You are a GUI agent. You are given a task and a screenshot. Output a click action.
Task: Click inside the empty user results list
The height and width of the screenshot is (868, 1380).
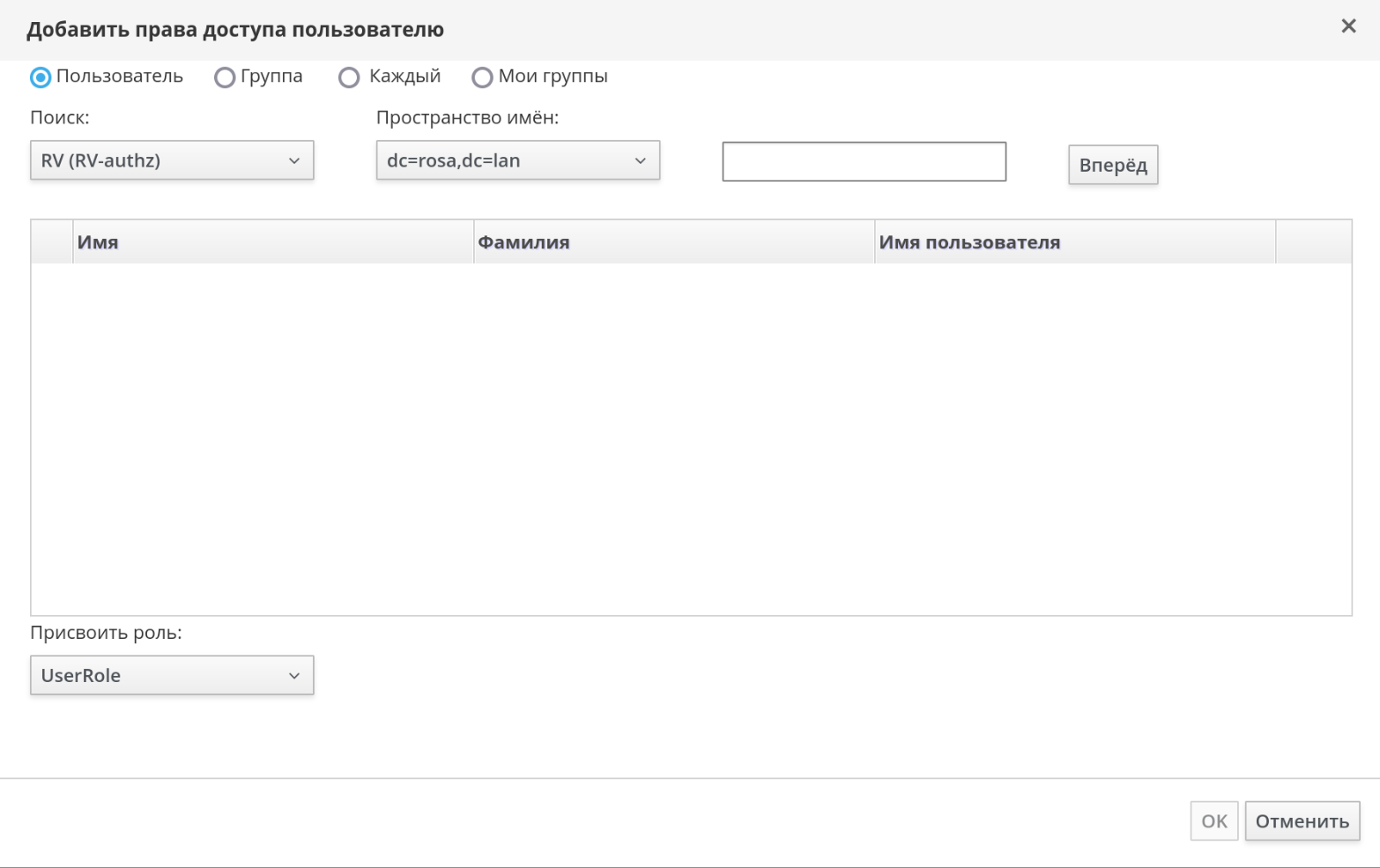pos(691,439)
